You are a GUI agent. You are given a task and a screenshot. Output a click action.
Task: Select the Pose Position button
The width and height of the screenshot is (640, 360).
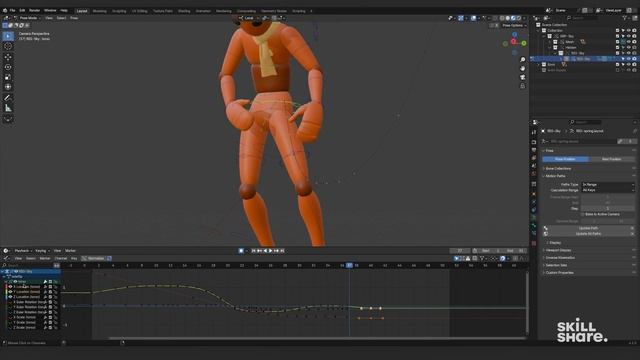(565, 159)
